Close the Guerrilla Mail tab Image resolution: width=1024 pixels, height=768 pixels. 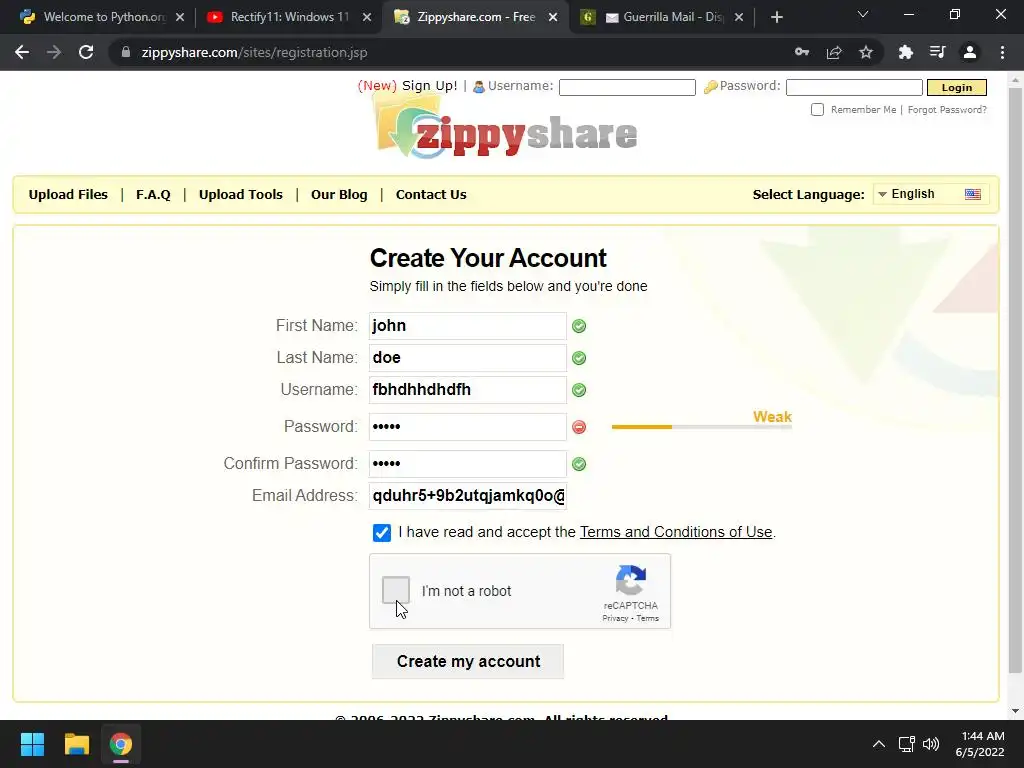tap(739, 18)
